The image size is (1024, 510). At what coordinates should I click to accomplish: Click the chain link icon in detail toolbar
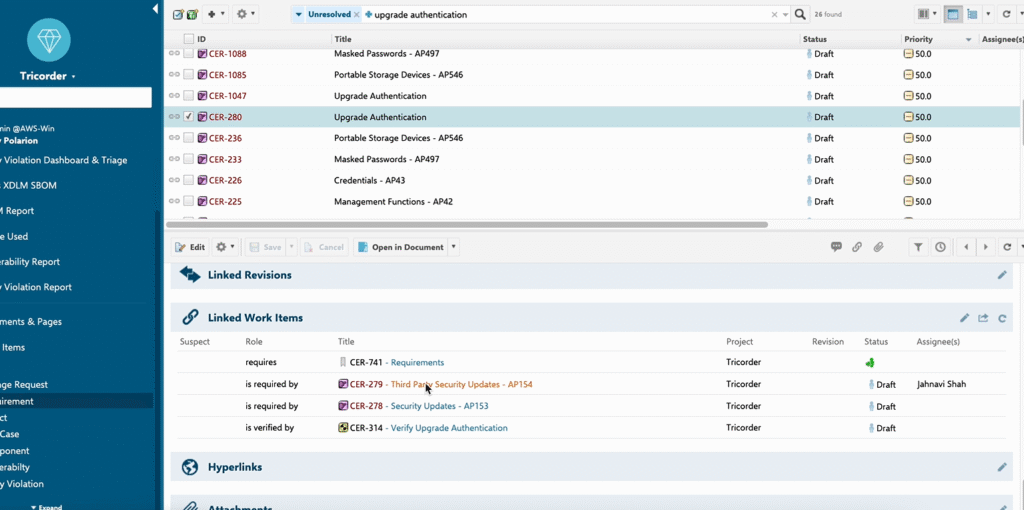point(857,247)
